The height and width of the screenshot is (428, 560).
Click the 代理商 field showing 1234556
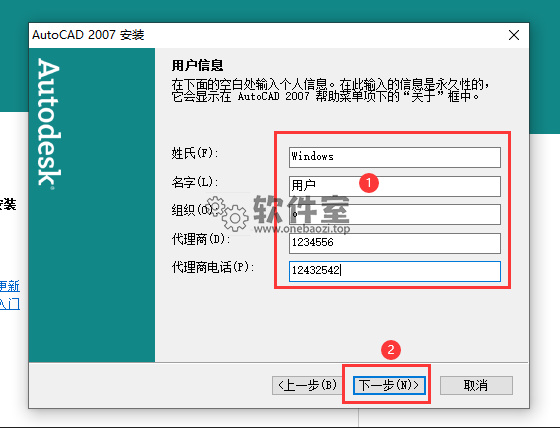click(395, 243)
